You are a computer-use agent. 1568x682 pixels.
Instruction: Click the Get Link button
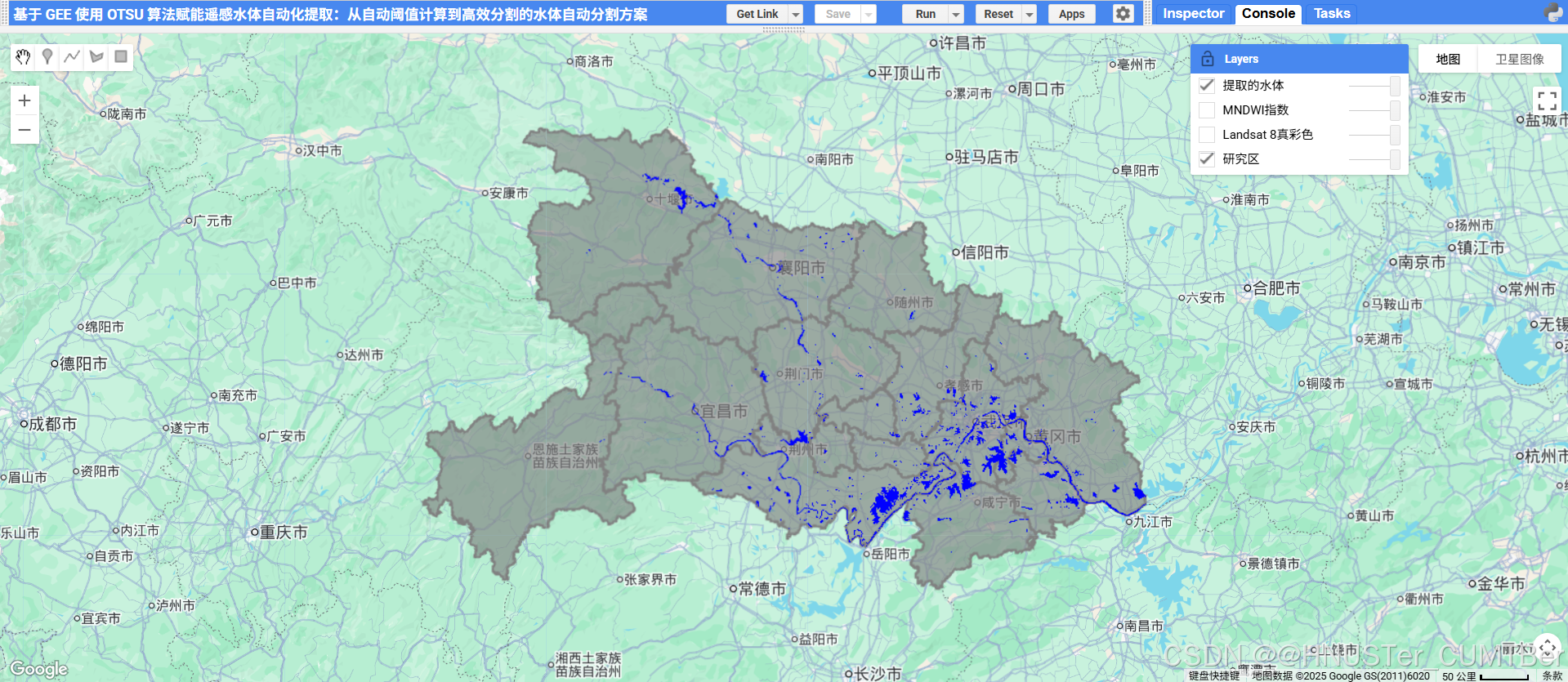pos(757,14)
